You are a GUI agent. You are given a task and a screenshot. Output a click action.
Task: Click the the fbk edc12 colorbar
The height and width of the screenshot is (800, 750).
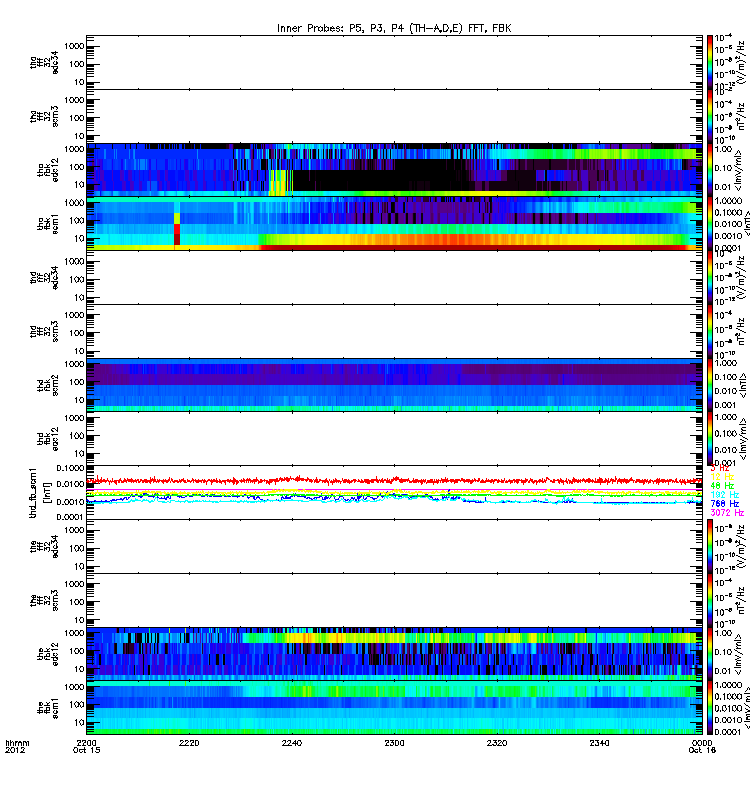click(x=710, y=653)
